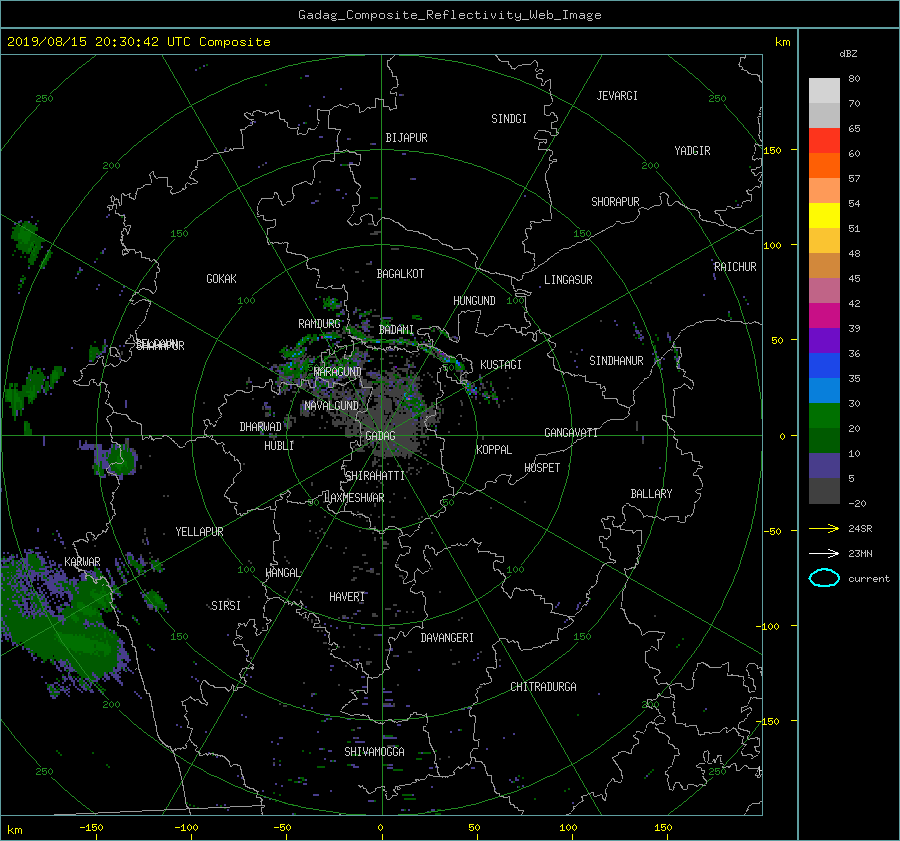Click the BADAMI city label
Viewport: 900px width, 841px height.
tap(396, 330)
